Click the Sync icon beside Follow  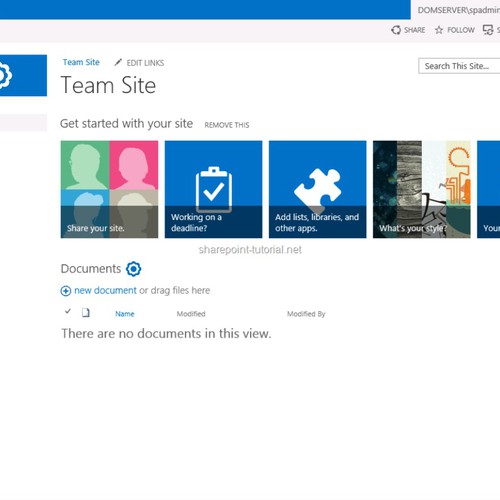click(488, 30)
